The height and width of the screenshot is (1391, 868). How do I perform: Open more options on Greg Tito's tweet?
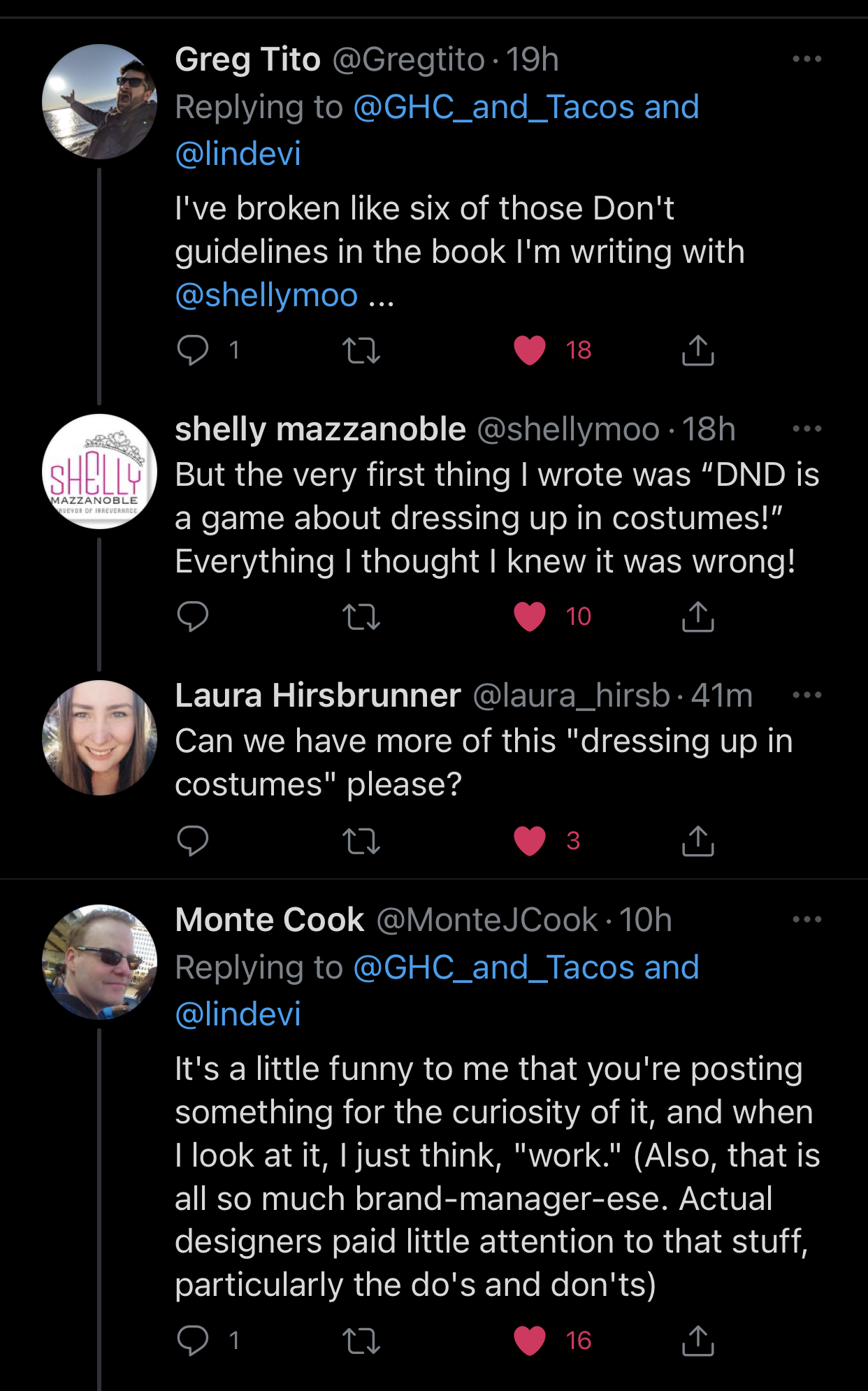pos(806,59)
